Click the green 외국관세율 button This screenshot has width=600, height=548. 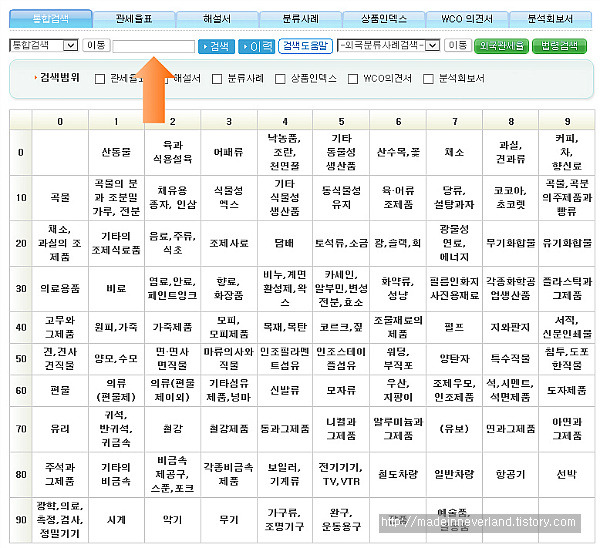pos(501,46)
